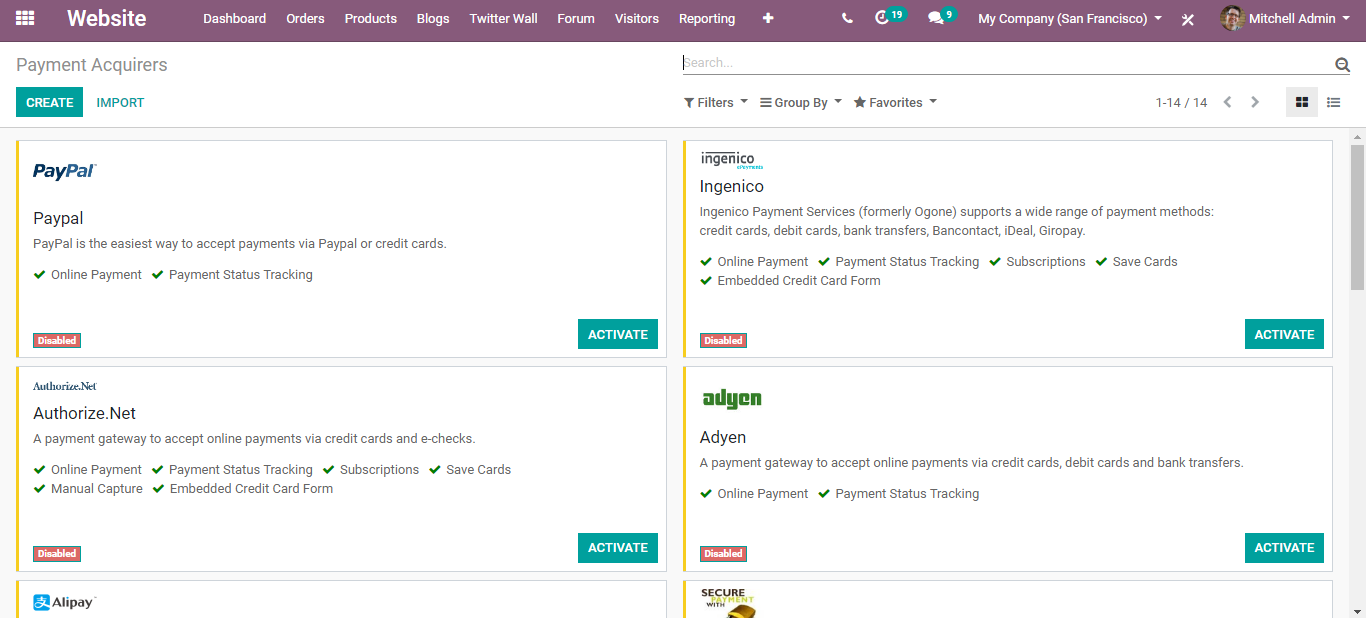1366x618 pixels.
Task: Open the Group By dropdown
Action: point(801,102)
